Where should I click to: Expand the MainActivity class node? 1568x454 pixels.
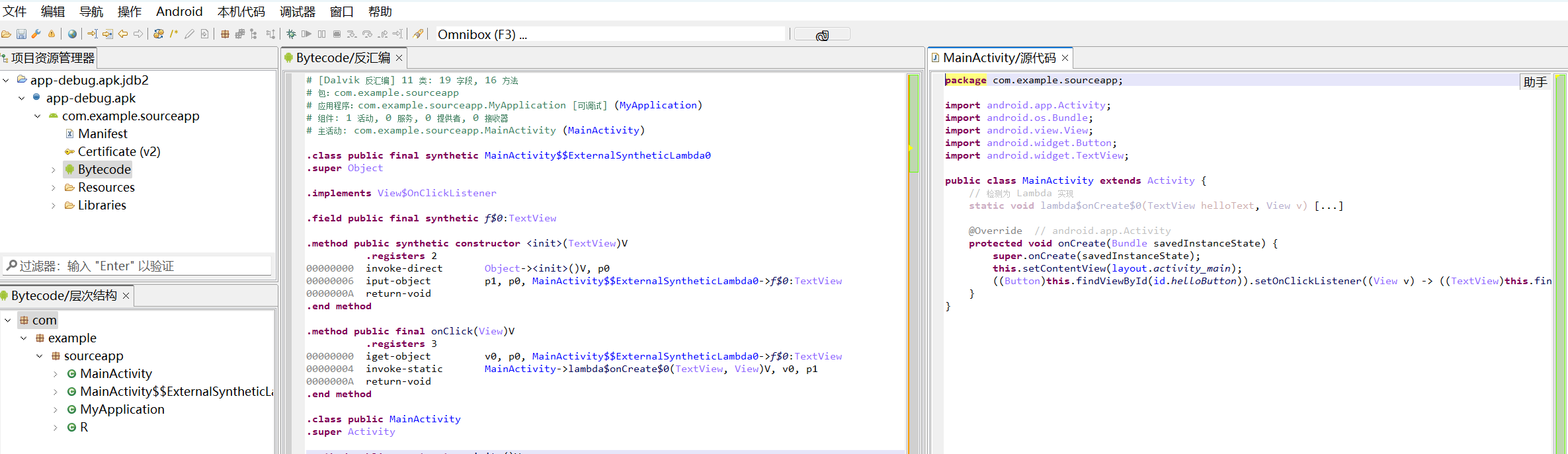(56, 374)
